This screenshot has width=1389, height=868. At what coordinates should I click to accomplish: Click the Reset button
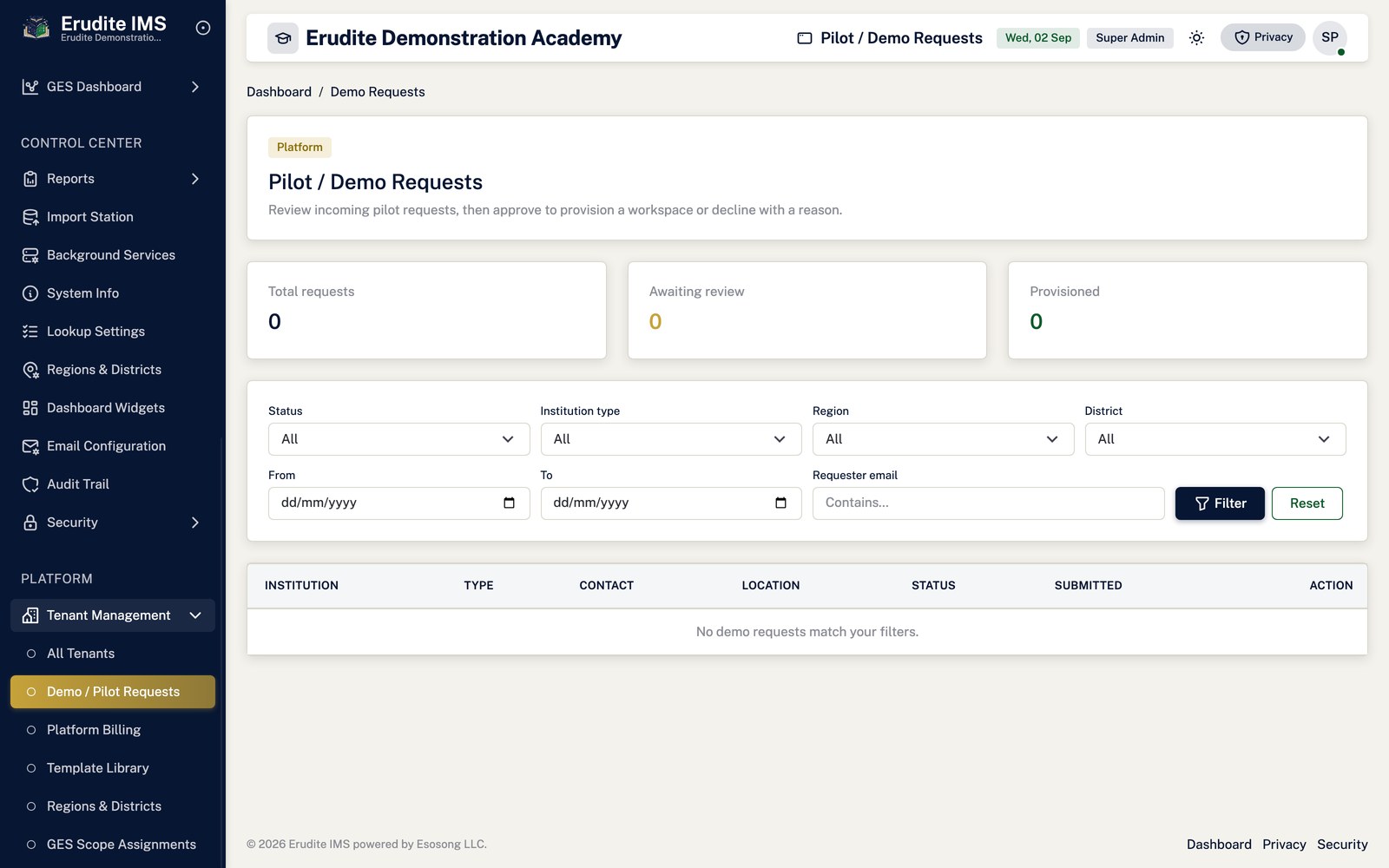[x=1307, y=503]
